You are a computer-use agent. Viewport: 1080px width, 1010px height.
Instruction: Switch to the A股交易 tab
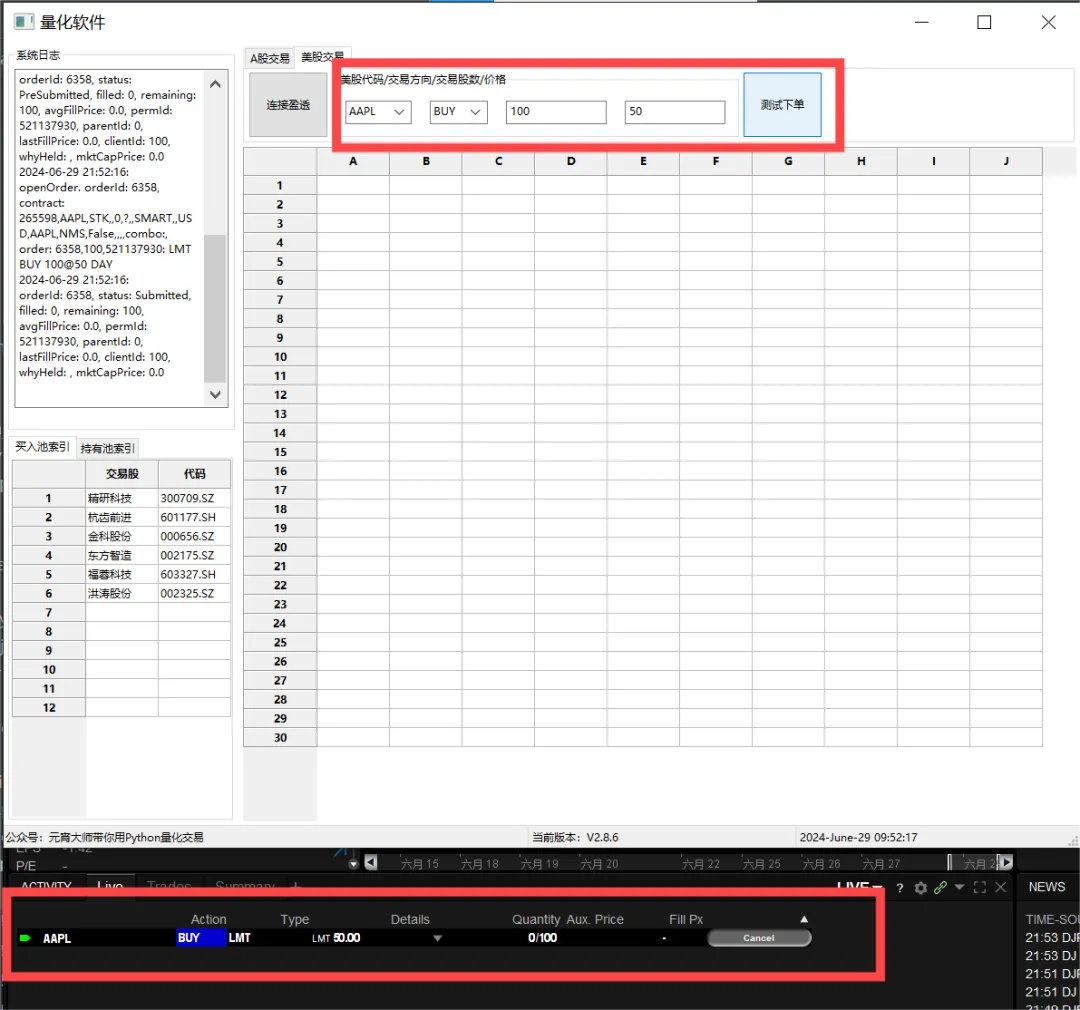269,58
